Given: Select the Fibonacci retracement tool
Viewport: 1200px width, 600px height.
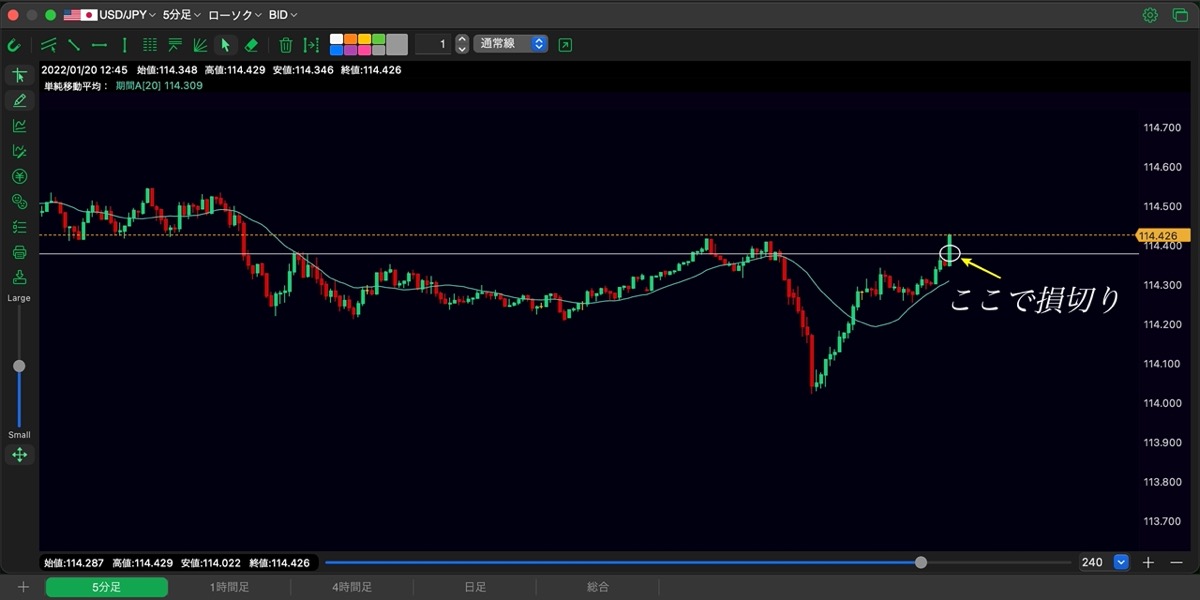Looking at the screenshot, I should (175, 44).
